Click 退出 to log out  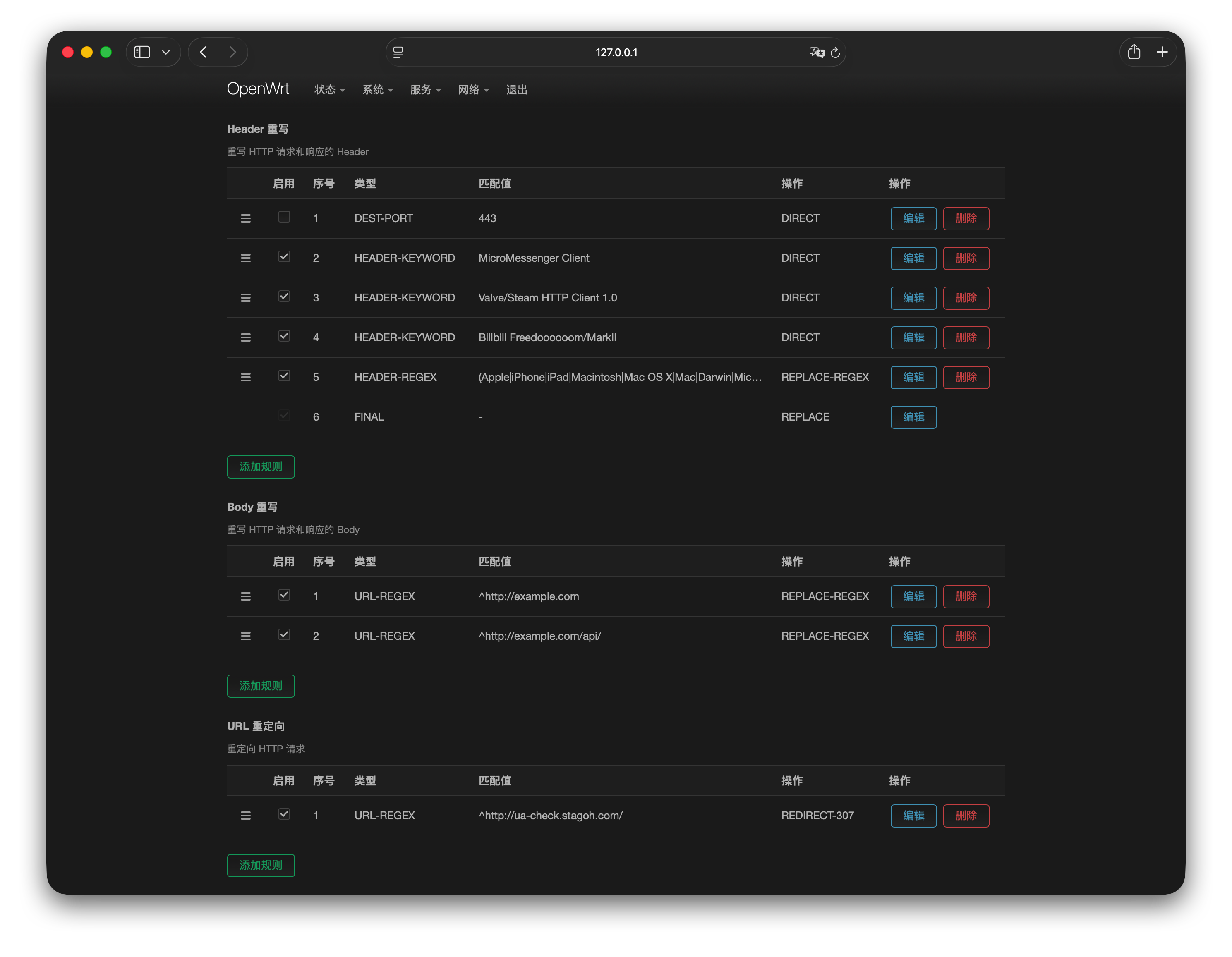tap(516, 90)
